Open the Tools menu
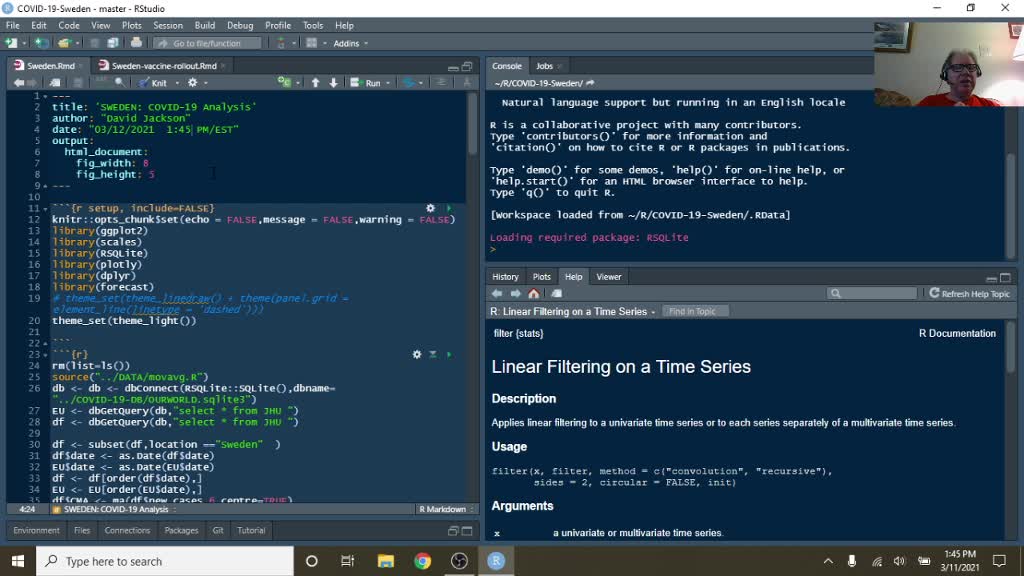Viewport: 1024px width, 576px height. (313, 25)
